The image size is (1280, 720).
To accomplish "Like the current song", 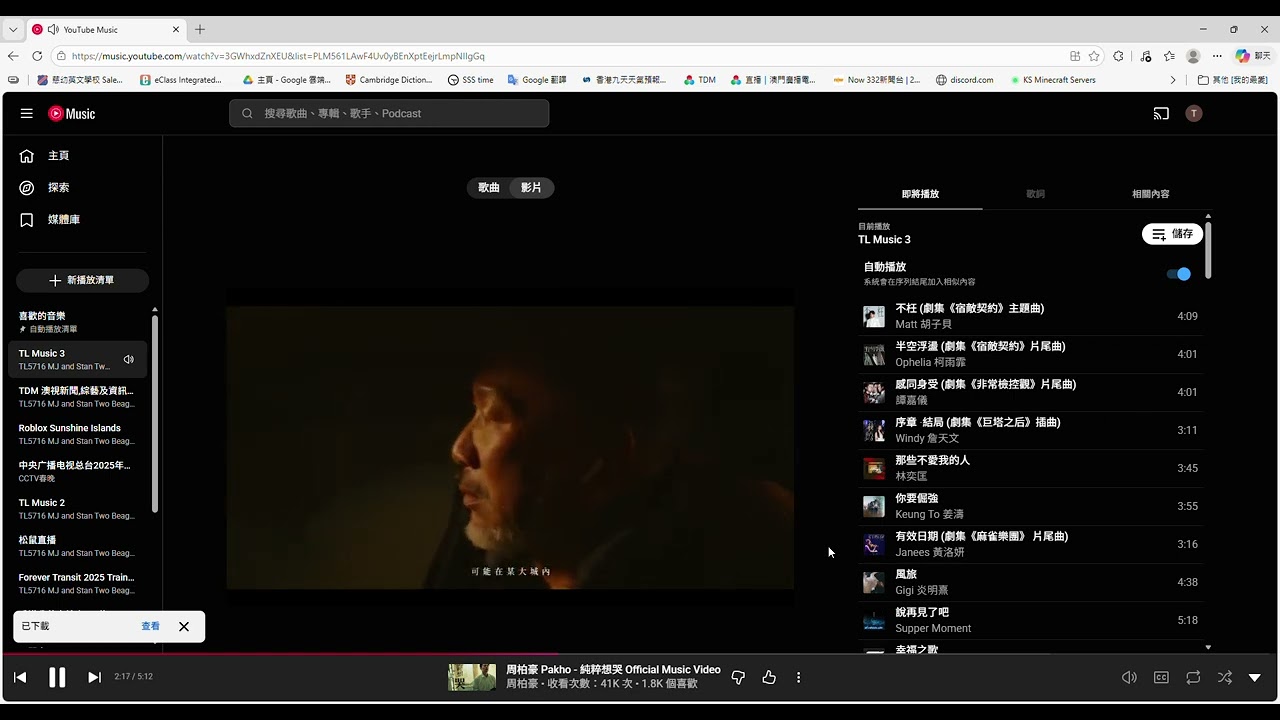I will pos(769,677).
